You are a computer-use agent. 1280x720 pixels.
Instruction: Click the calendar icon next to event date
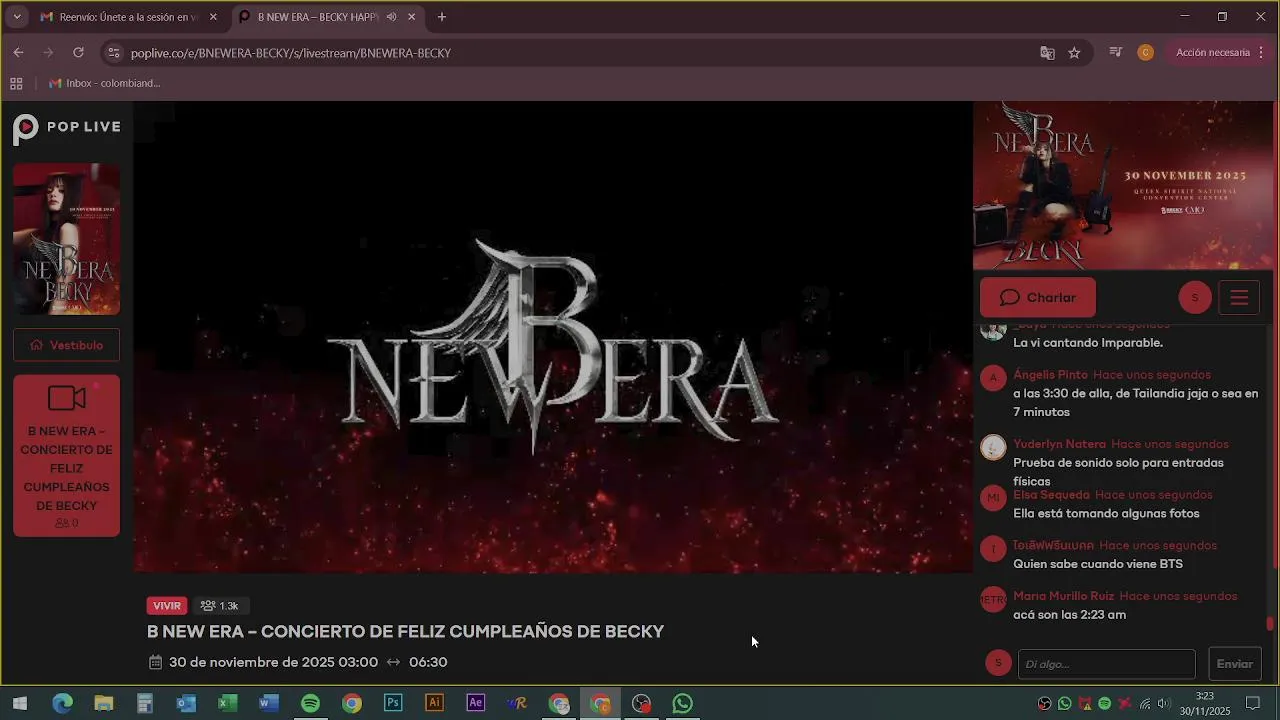click(x=155, y=662)
